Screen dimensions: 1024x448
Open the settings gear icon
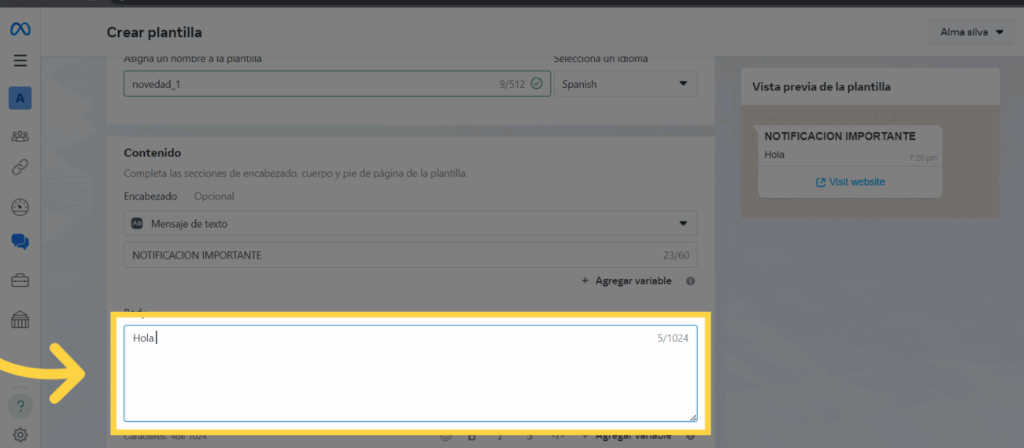[20, 435]
